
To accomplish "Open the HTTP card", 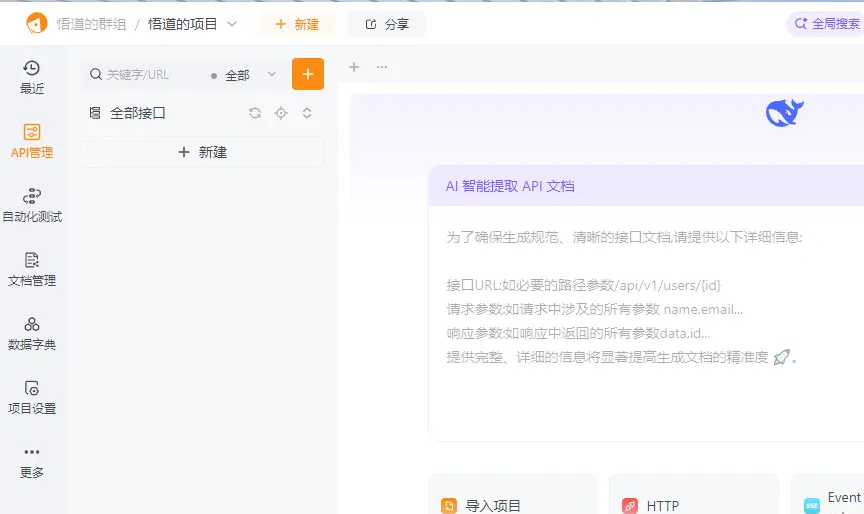I will tap(694, 496).
